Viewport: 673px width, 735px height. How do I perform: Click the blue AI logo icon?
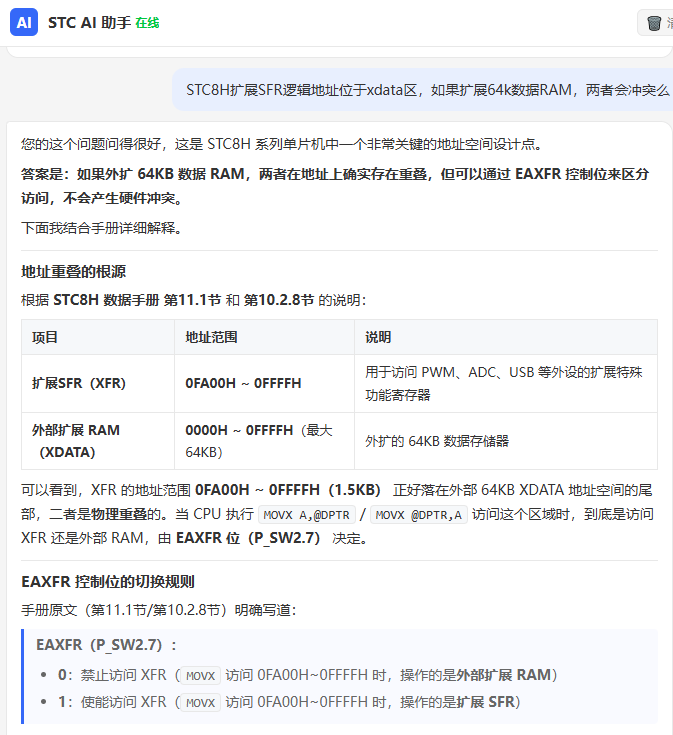click(24, 22)
